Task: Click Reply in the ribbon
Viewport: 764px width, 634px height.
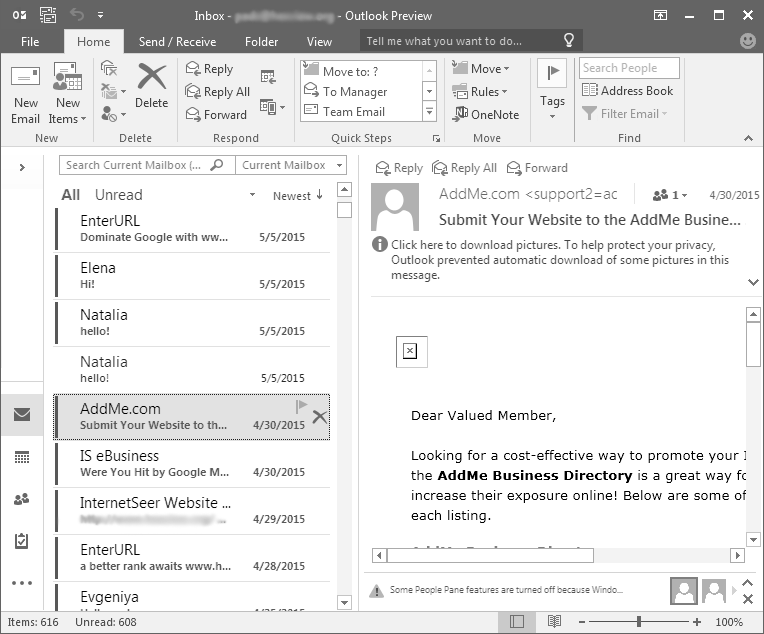Action: point(210,69)
